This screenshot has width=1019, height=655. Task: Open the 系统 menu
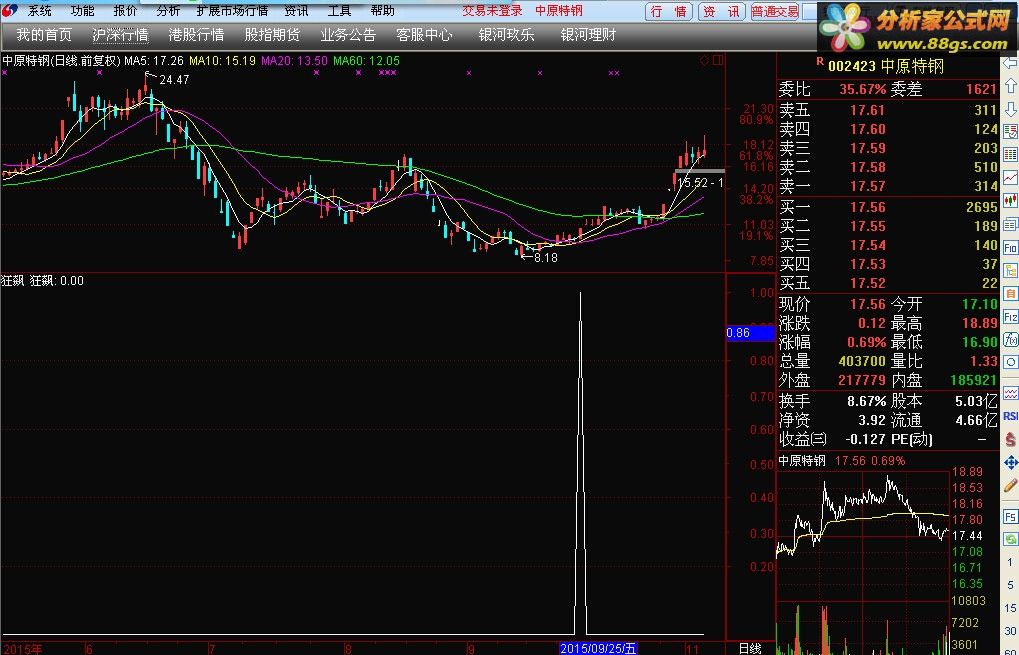coord(40,11)
